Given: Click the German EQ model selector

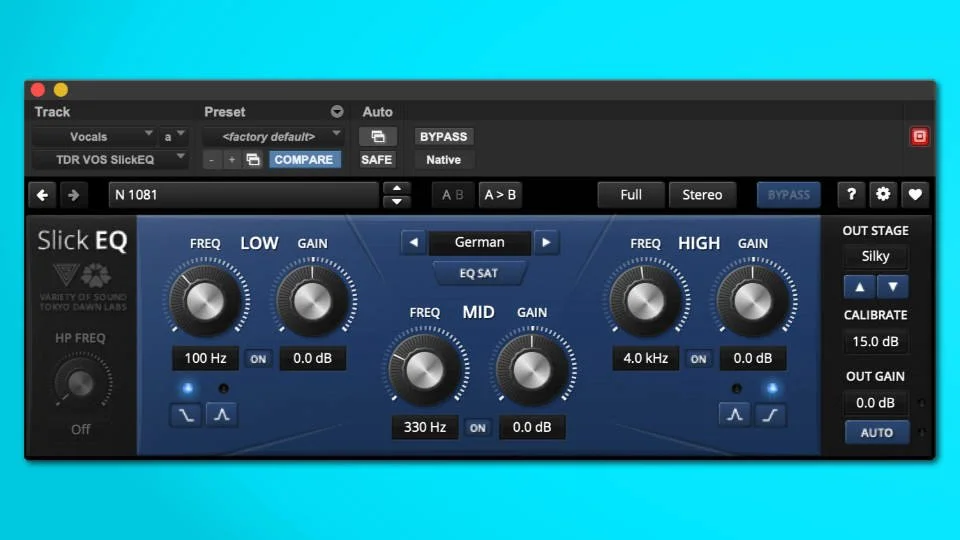Looking at the screenshot, I should click(479, 242).
